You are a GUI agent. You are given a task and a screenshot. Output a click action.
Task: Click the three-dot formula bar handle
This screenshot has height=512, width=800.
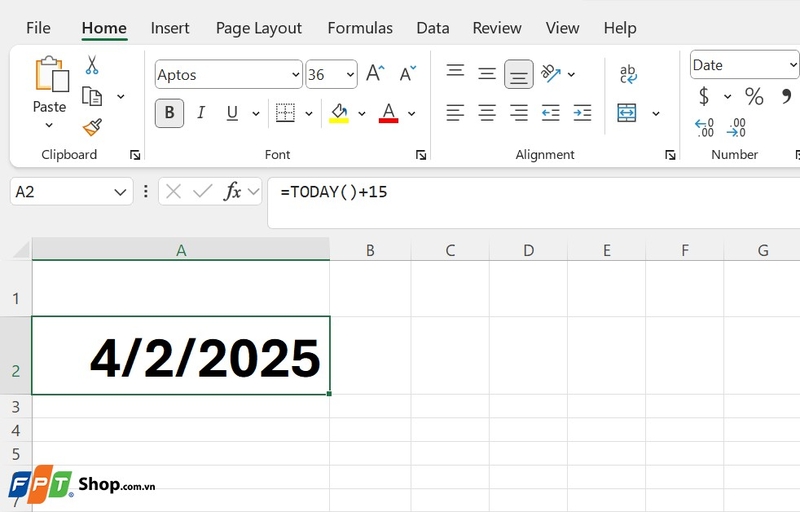pos(146,191)
